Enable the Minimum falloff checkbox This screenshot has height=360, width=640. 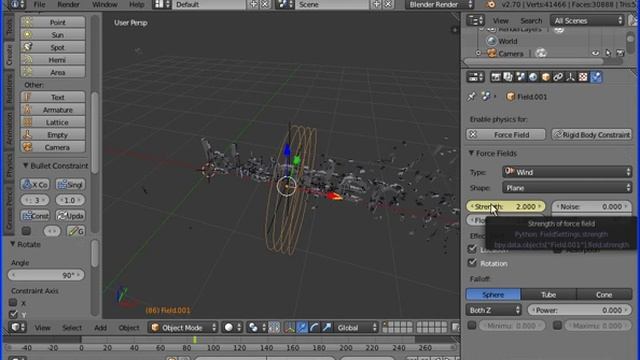click(472, 325)
